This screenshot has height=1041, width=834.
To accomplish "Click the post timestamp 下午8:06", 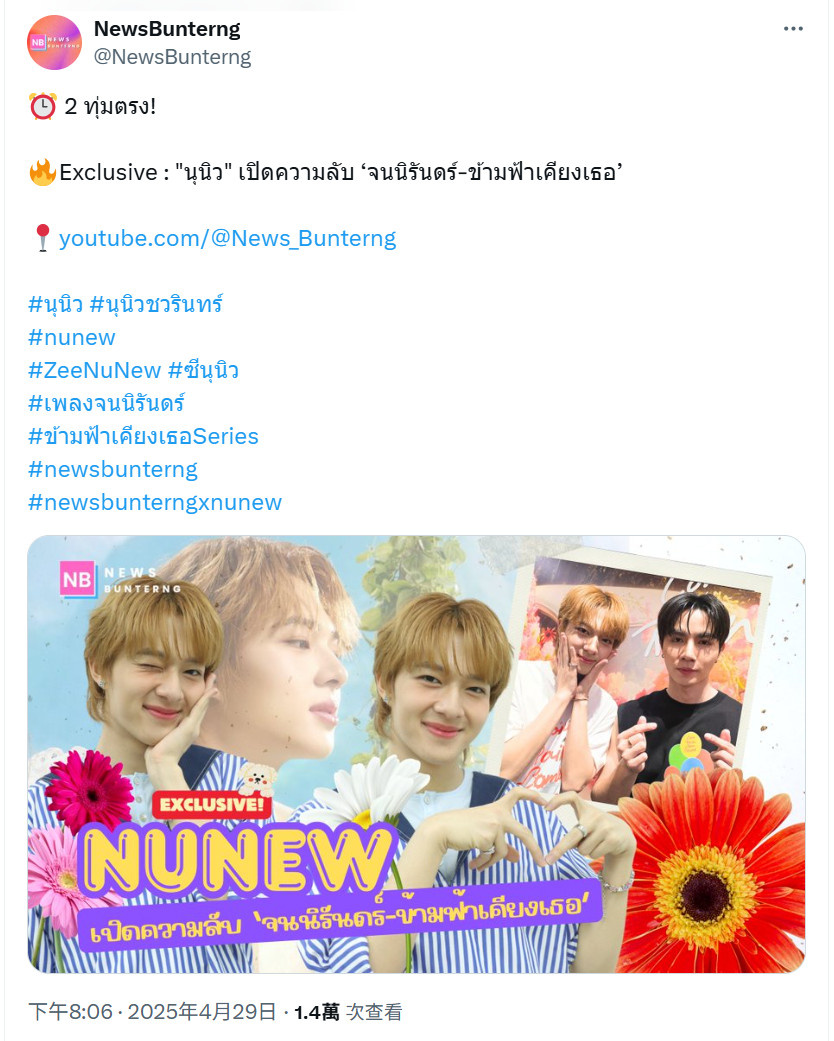I will coord(70,1012).
